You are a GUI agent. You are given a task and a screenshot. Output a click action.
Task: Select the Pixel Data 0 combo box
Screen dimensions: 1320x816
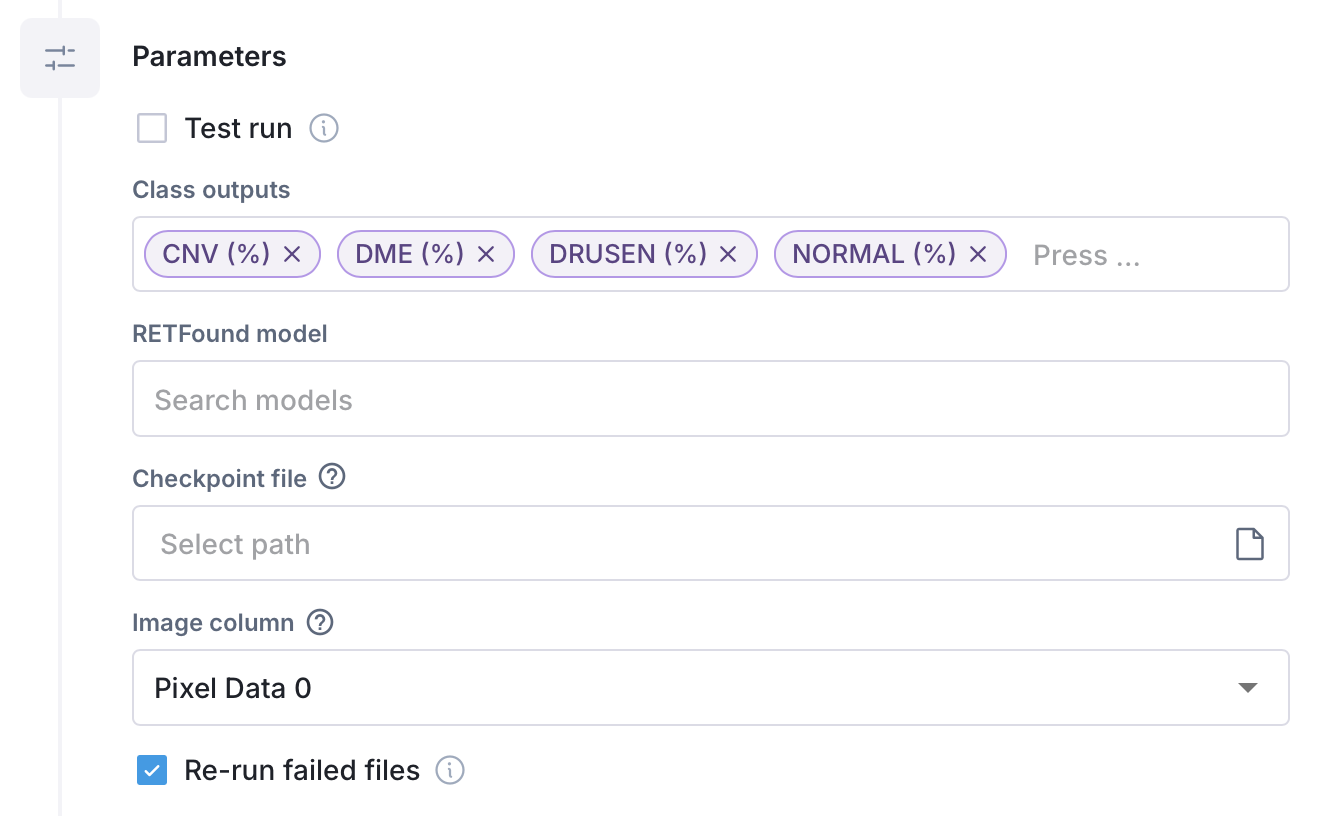click(x=680, y=688)
